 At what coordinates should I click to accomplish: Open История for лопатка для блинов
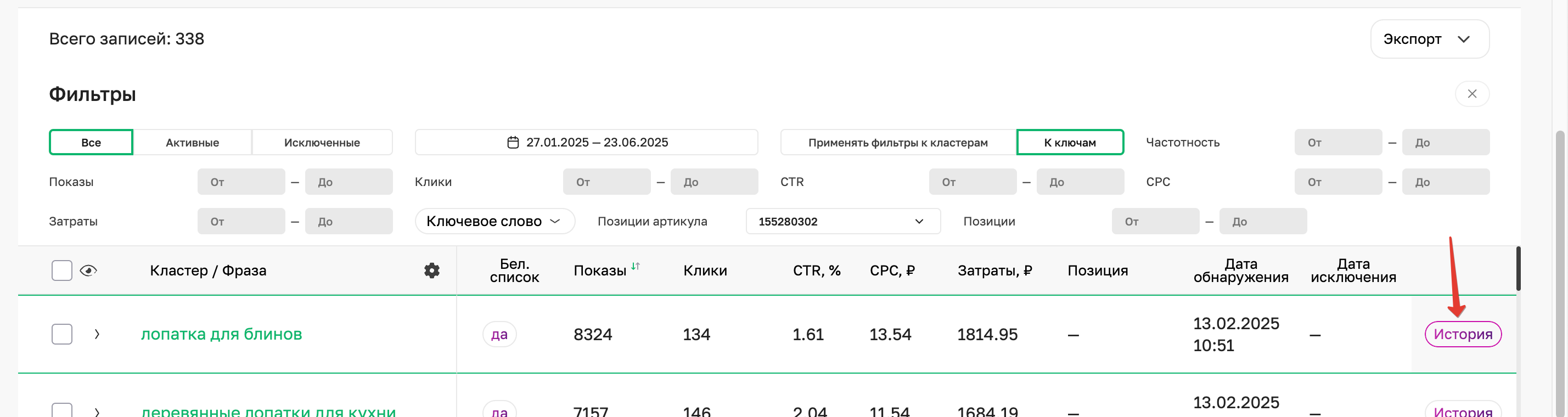point(1463,334)
